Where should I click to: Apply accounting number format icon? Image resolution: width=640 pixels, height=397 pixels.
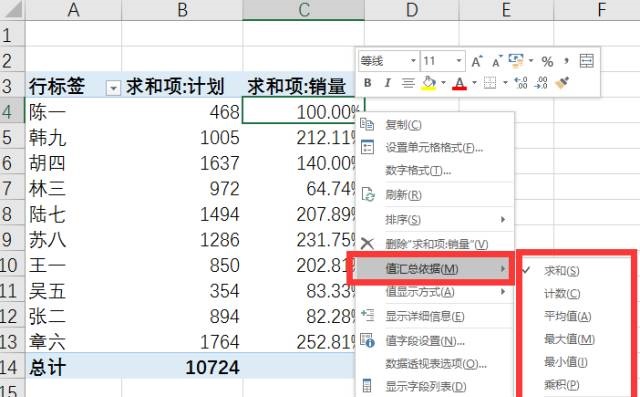(x=516, y=61)
